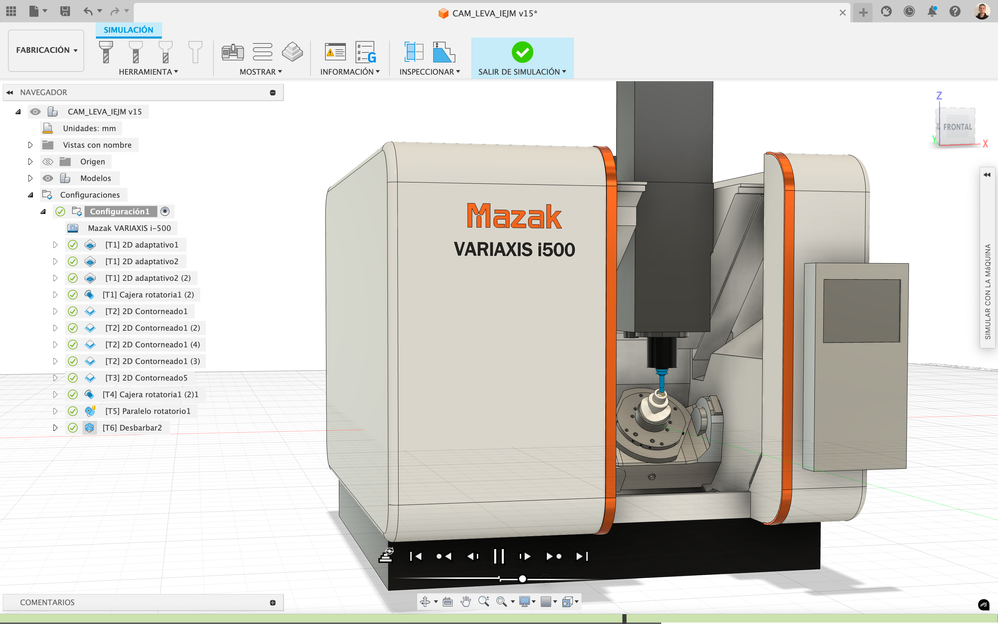Click the green Salir de Simulación checkmark
The image size is (998, 624).
[x=522, y=52]
